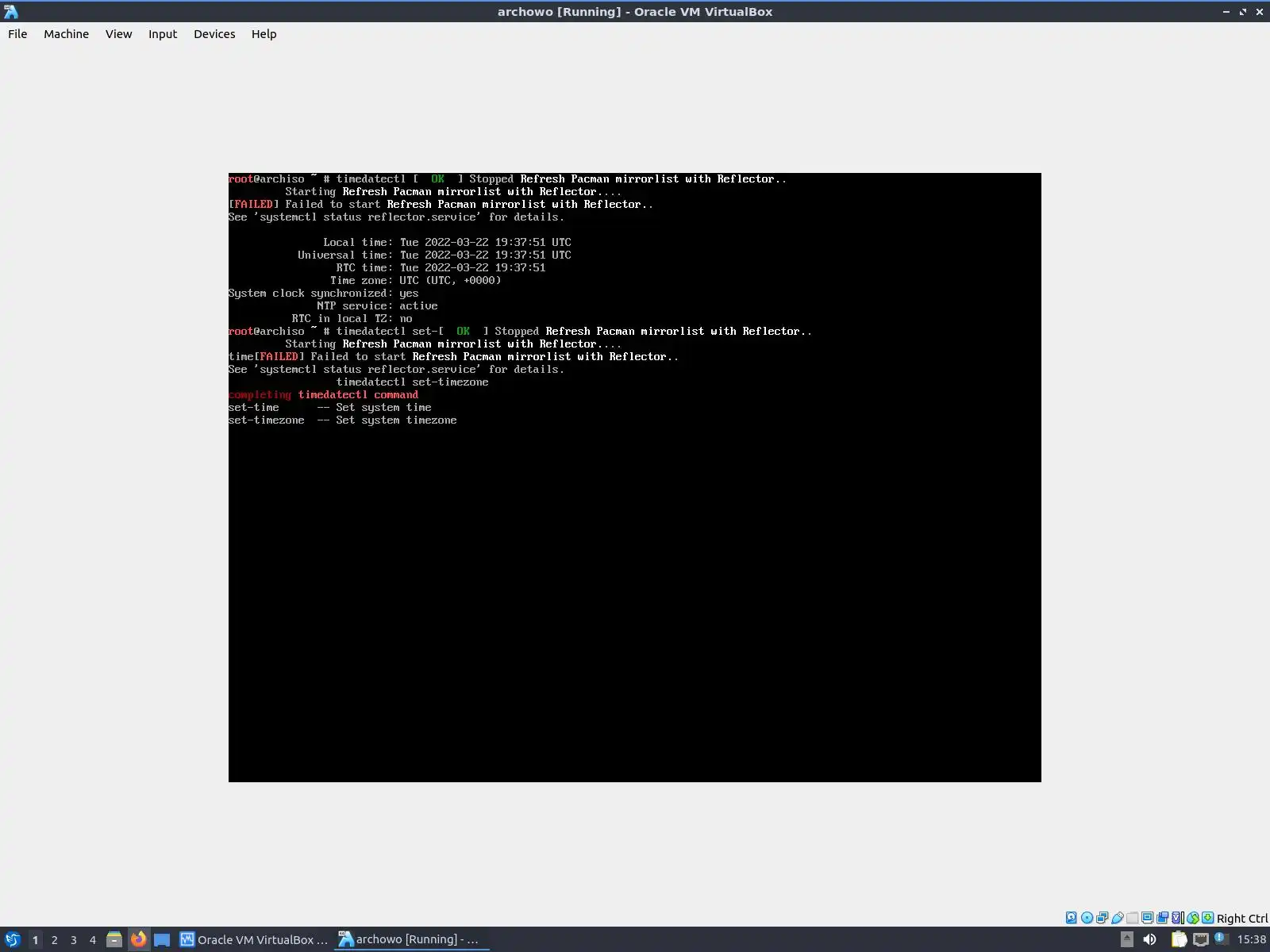Image resolution: width=1270 pixels, height=952 pixels.
Task: Click the show desktop taskbar icon
Action: 162,940
